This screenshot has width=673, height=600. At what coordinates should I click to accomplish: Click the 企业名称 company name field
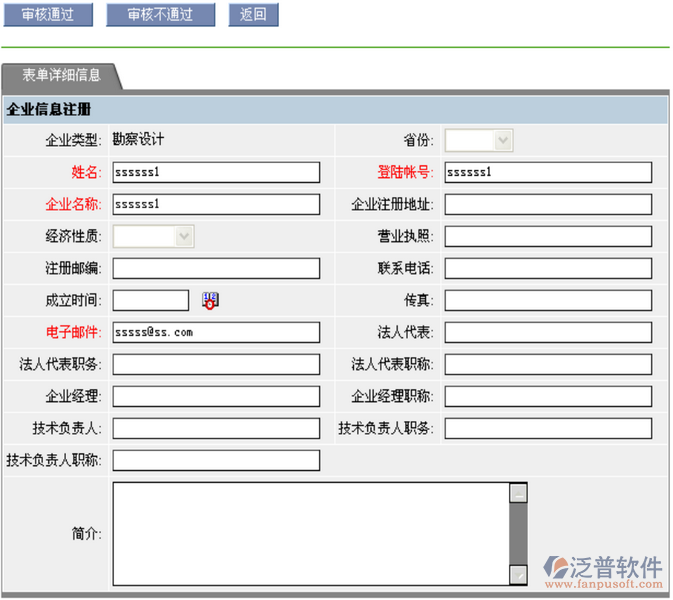[x=216, y=204]
